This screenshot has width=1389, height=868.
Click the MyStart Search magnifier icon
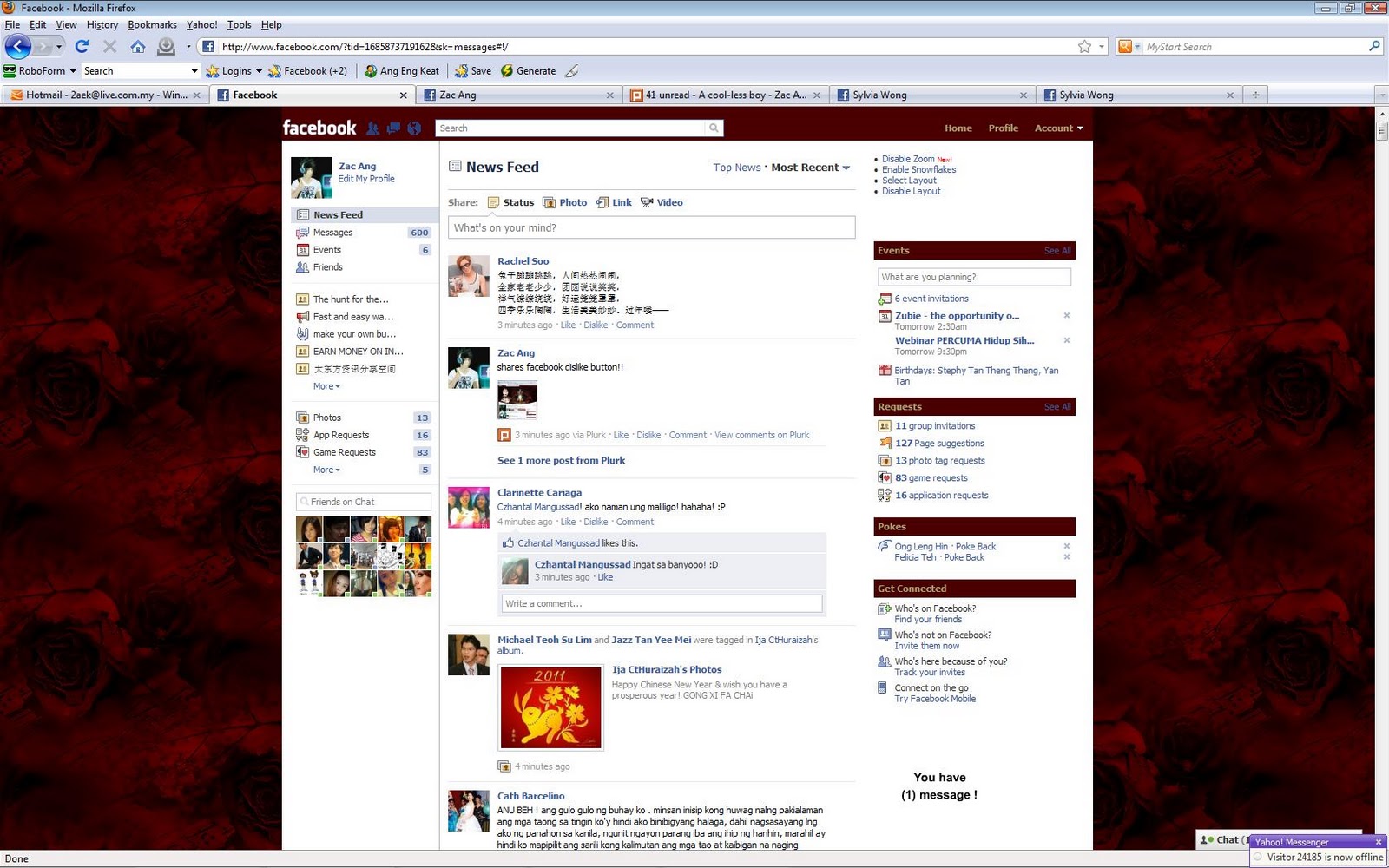pyautogui.click(x=1374, y=47)
